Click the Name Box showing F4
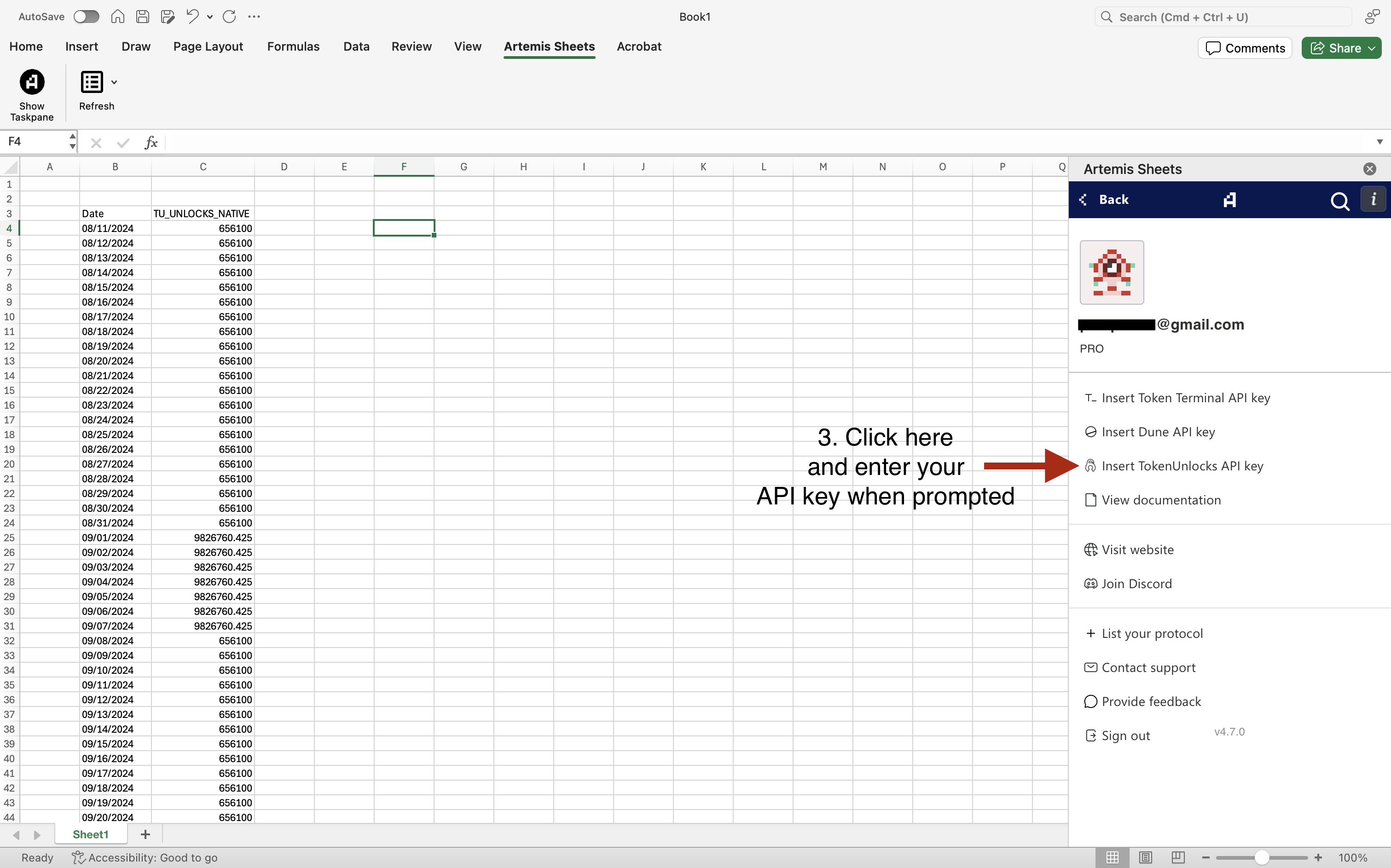The width and height of the screenshot is (1391, 868). pyautogui.click(x=35, y=141)
